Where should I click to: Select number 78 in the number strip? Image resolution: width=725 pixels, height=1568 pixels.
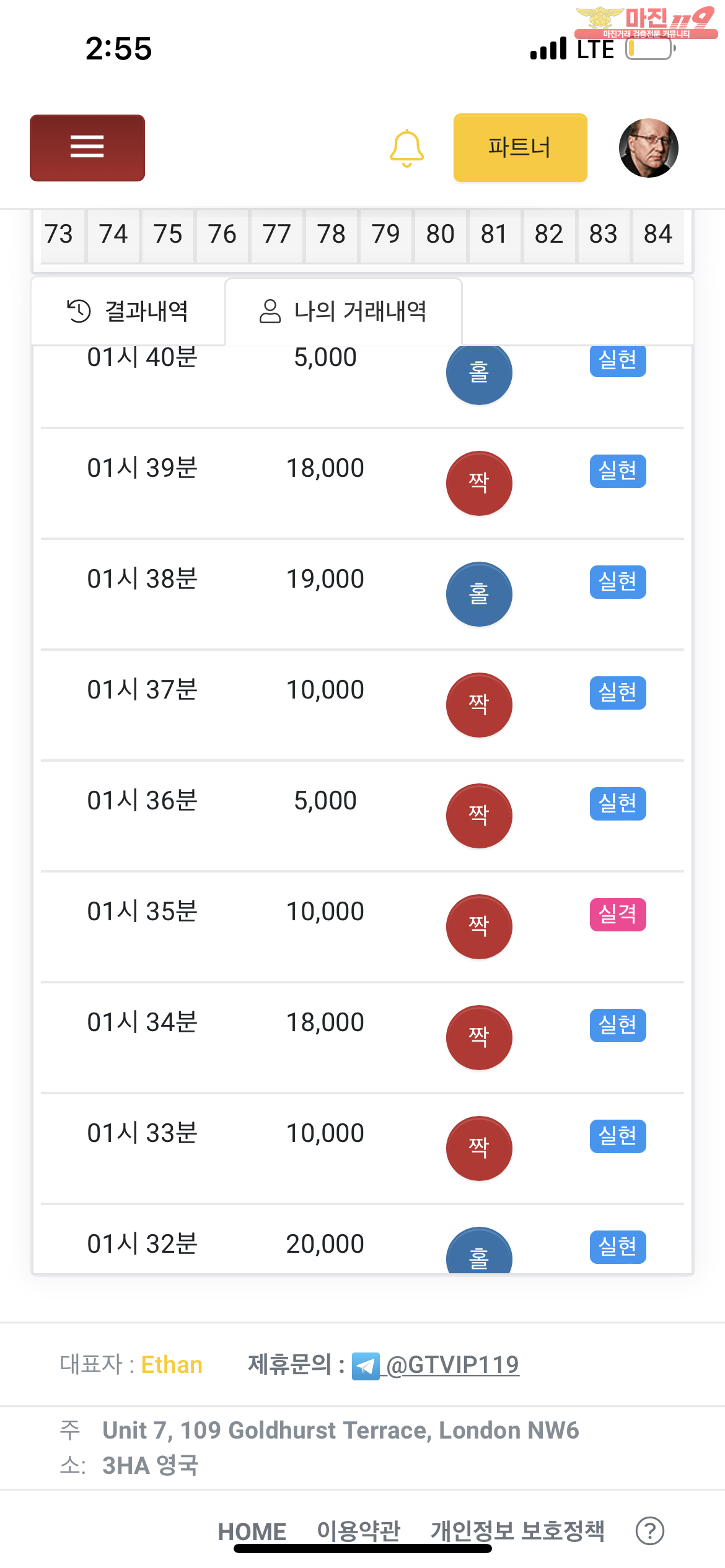click(331, 235)
